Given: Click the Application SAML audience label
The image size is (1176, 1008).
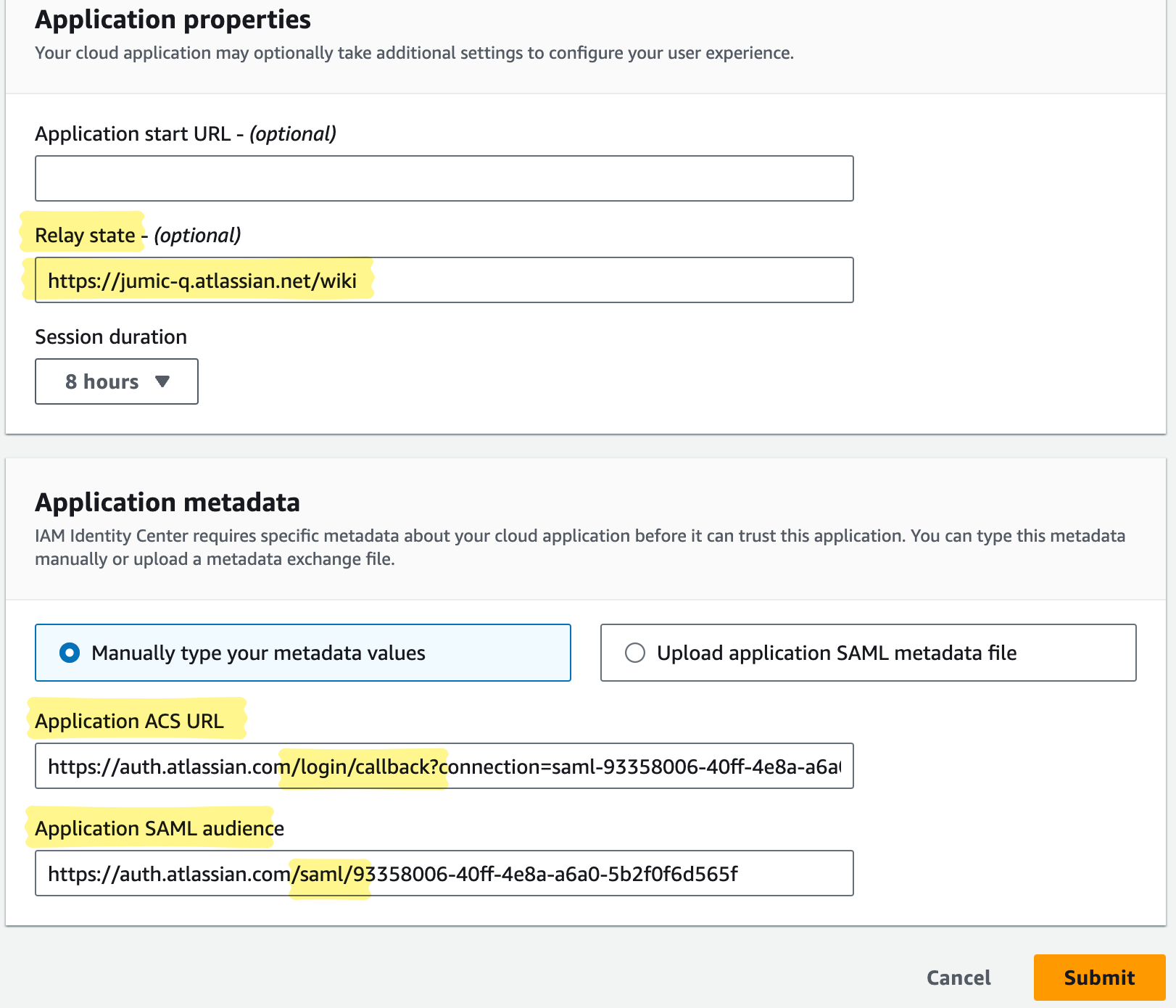Looking at the screenshot, I should 154,828.
